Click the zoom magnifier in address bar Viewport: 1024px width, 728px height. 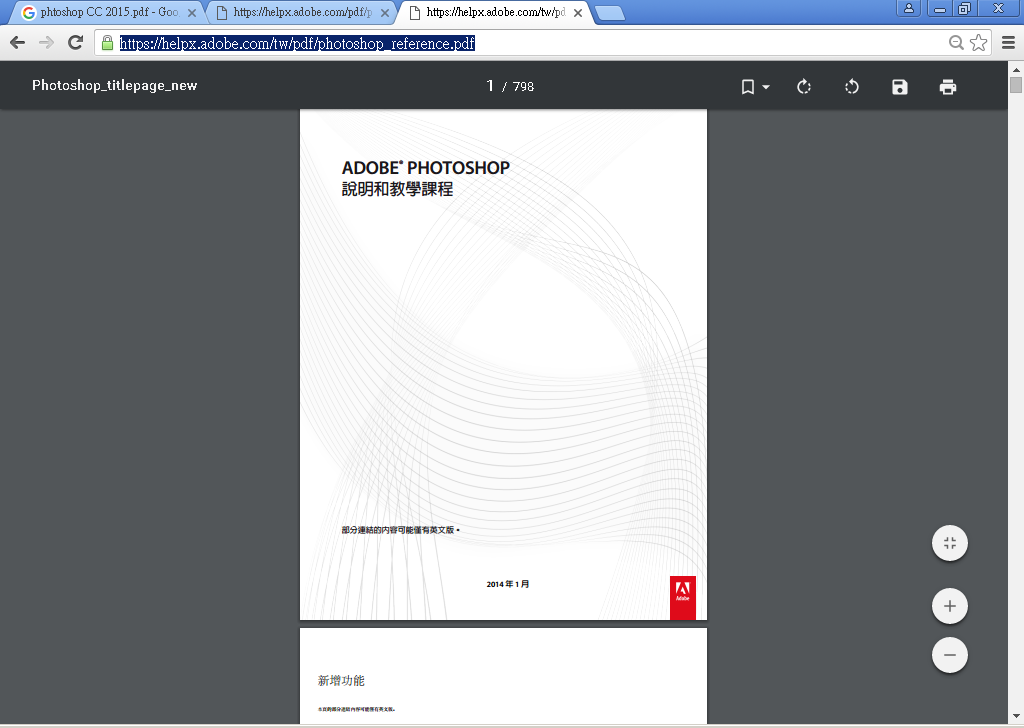pos(956,43)
